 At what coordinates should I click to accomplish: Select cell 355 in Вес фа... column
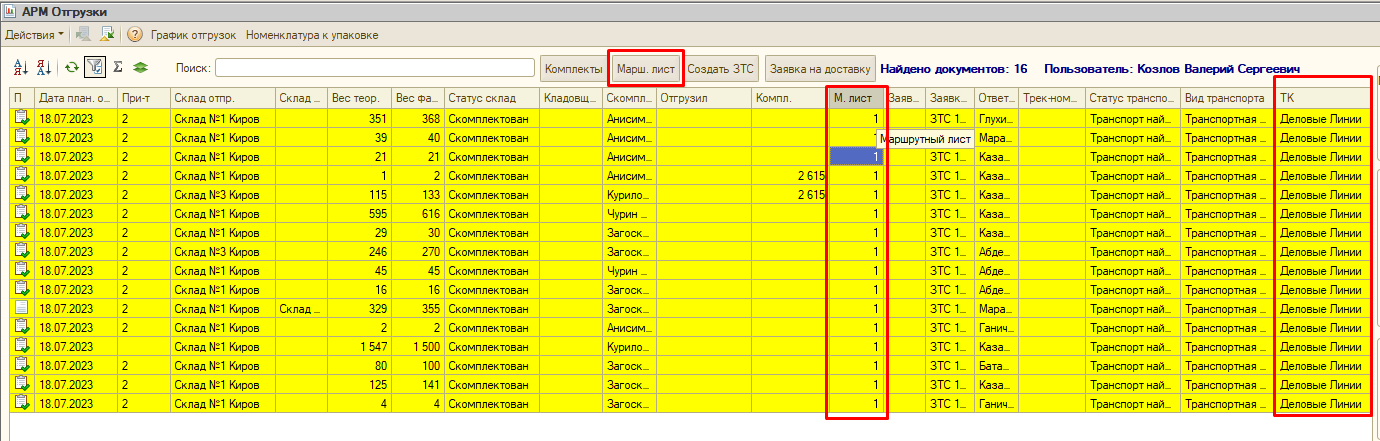tap(418, 308)
